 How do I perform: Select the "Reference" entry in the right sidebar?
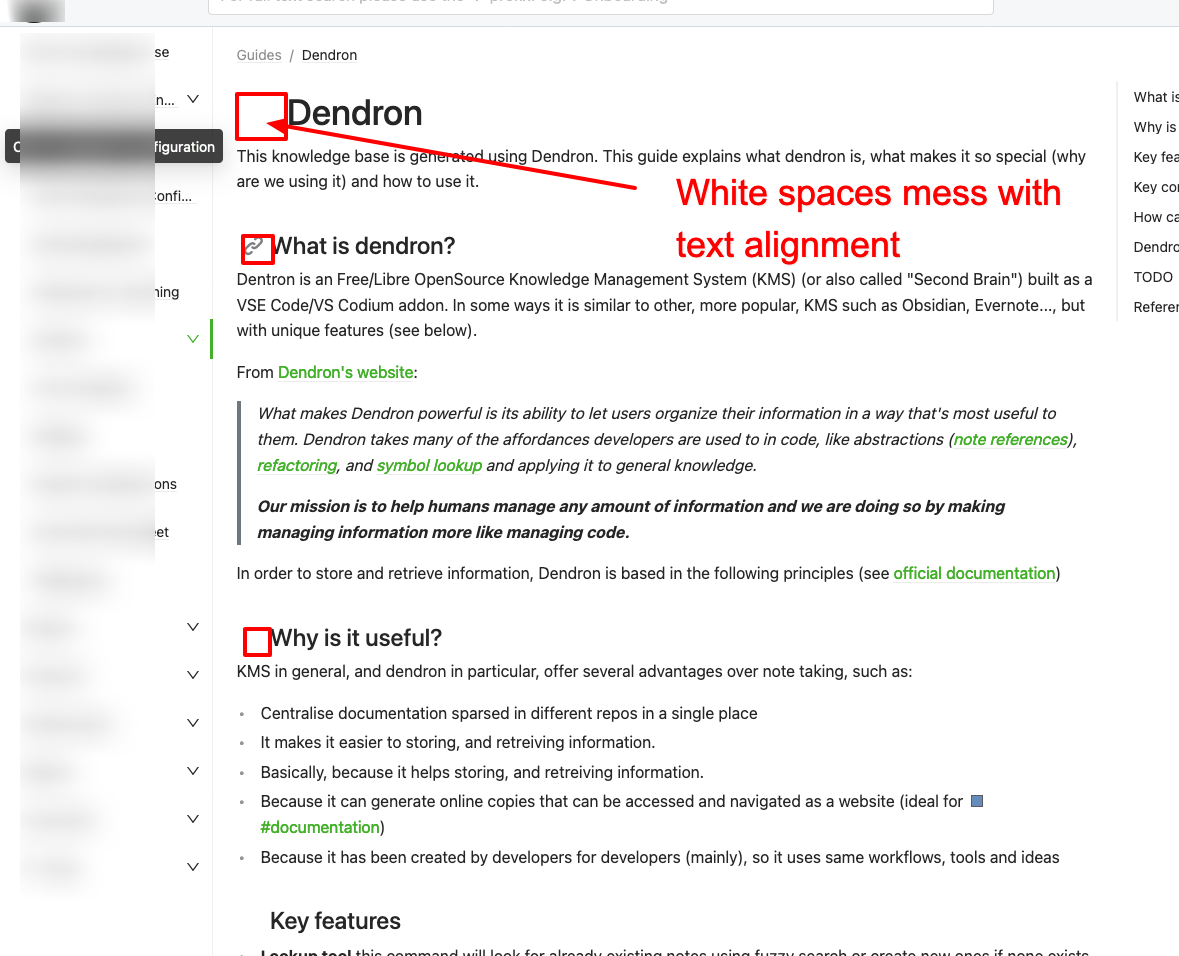coord(1156,307)
